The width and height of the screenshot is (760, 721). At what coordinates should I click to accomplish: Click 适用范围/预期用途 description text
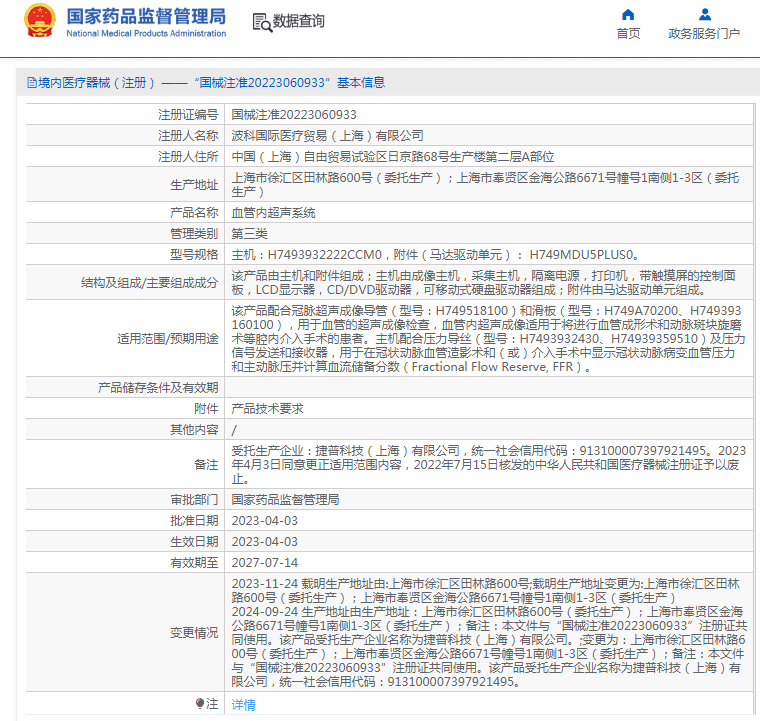pos(489,338)
